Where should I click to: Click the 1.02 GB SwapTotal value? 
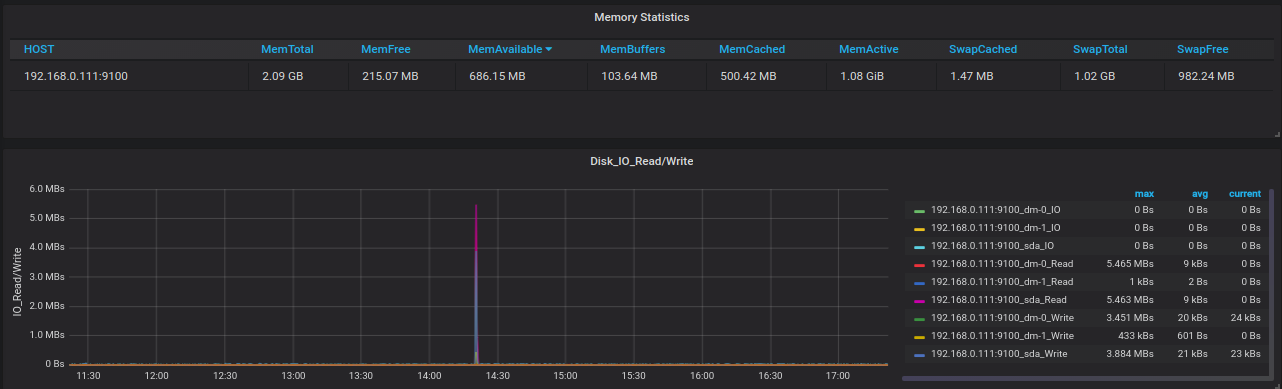click(1094, 76)
